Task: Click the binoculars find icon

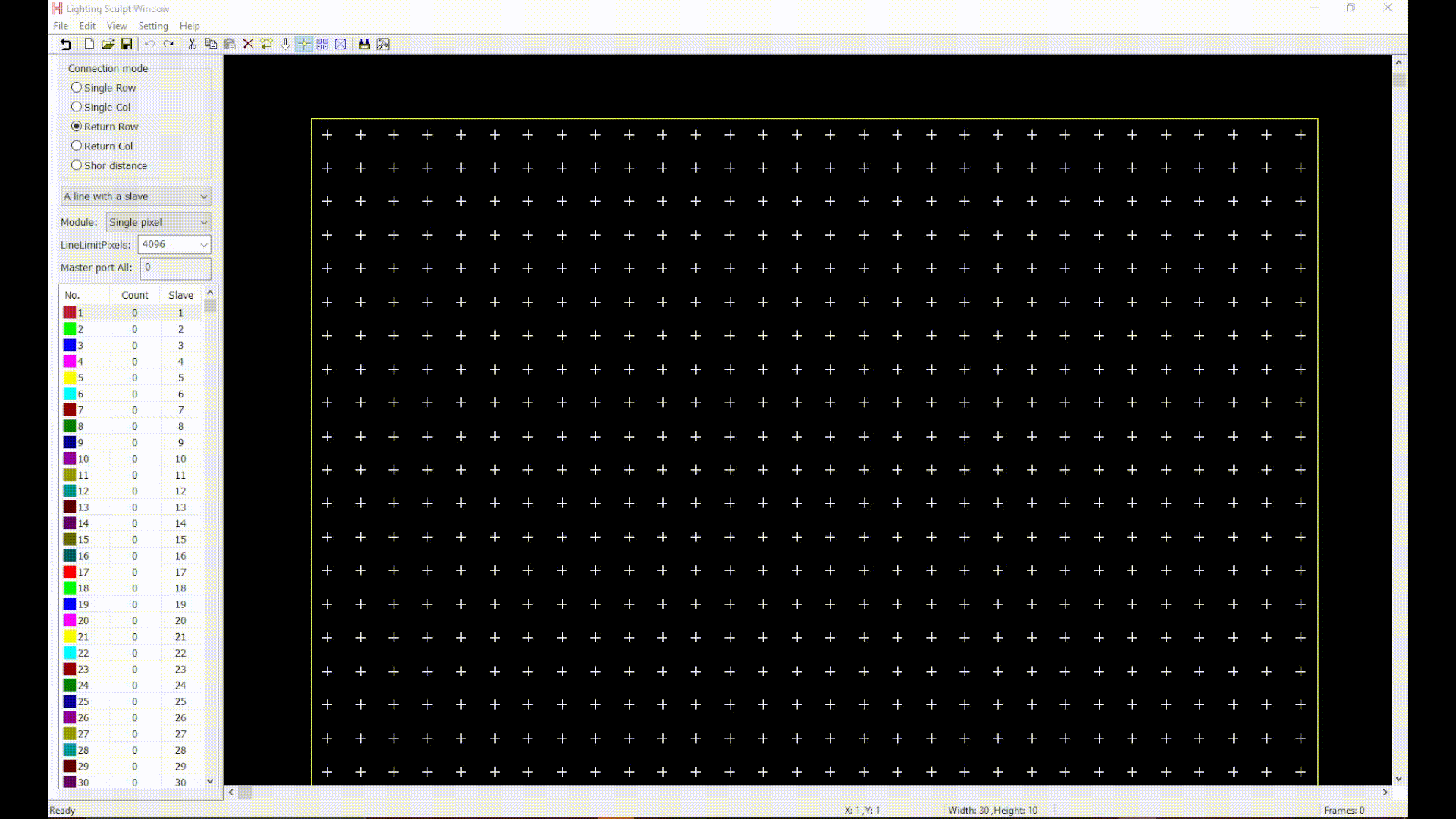Action: [x=364, y=44]
